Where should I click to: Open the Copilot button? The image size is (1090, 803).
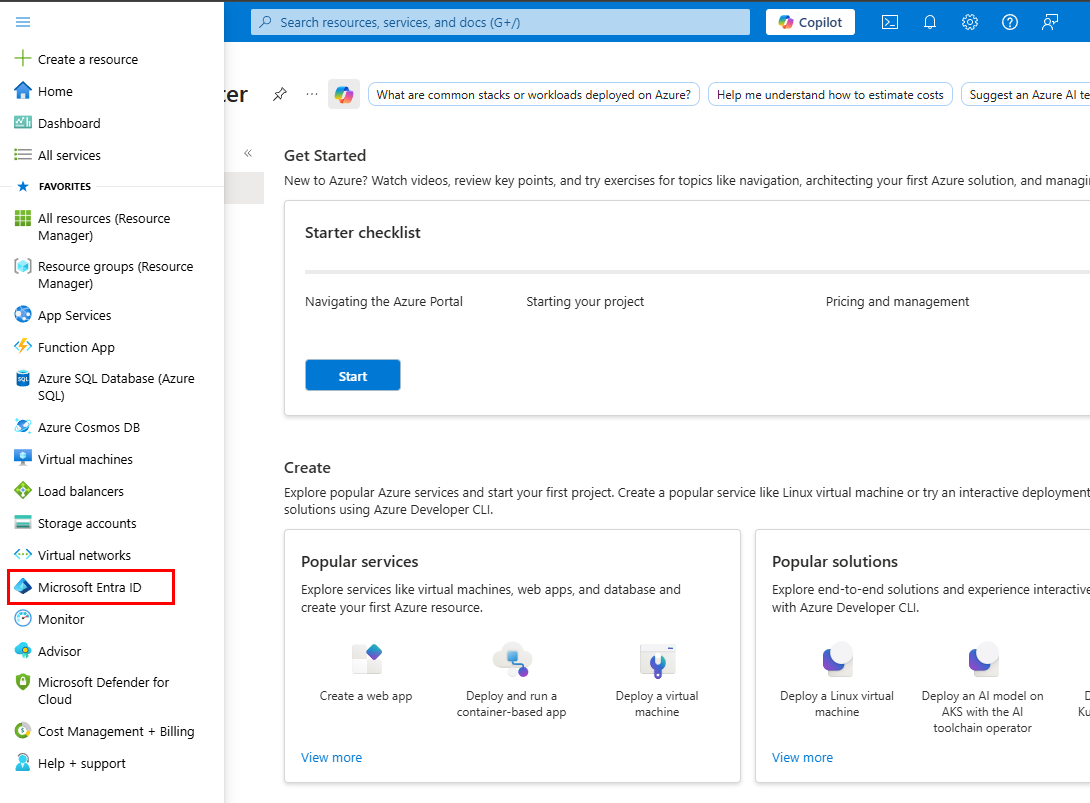coord(810,22)
